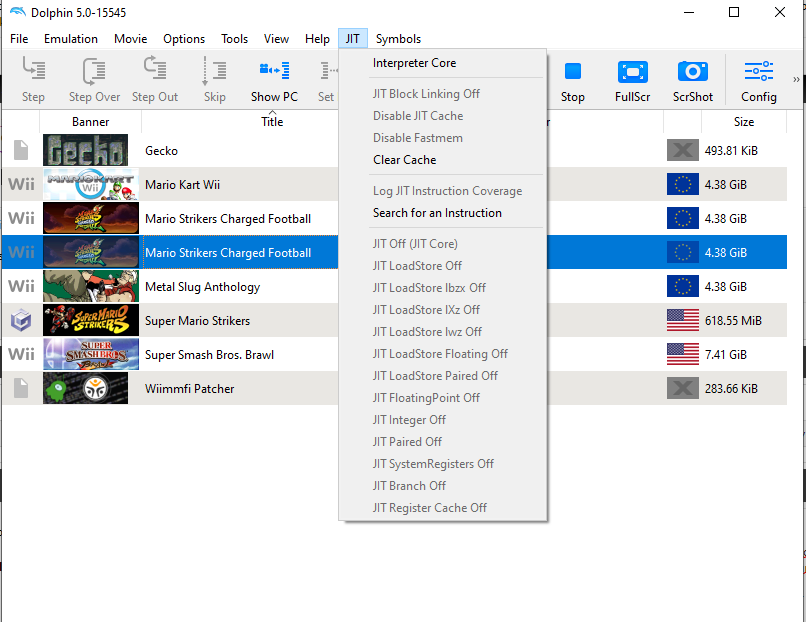Select JIT LoadStore lXz Off entry

point(443,310)
